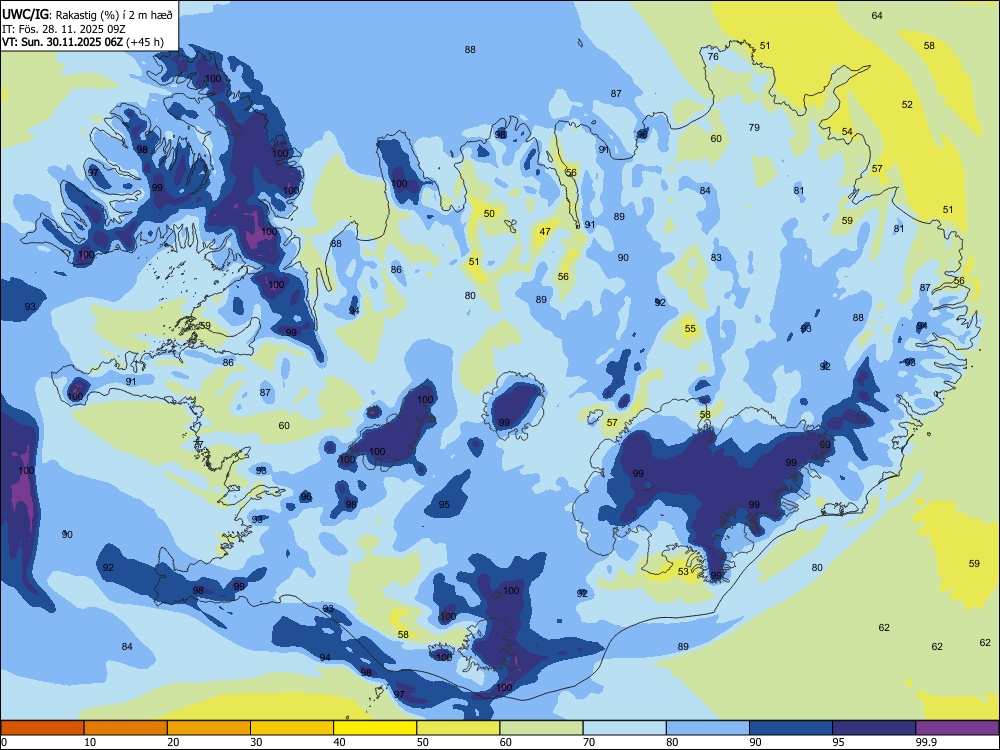Image resolution: width=1000 pixels, height=750 pixels.
Task: Click the humidity value "64" on the map
Action: (877, 15)
